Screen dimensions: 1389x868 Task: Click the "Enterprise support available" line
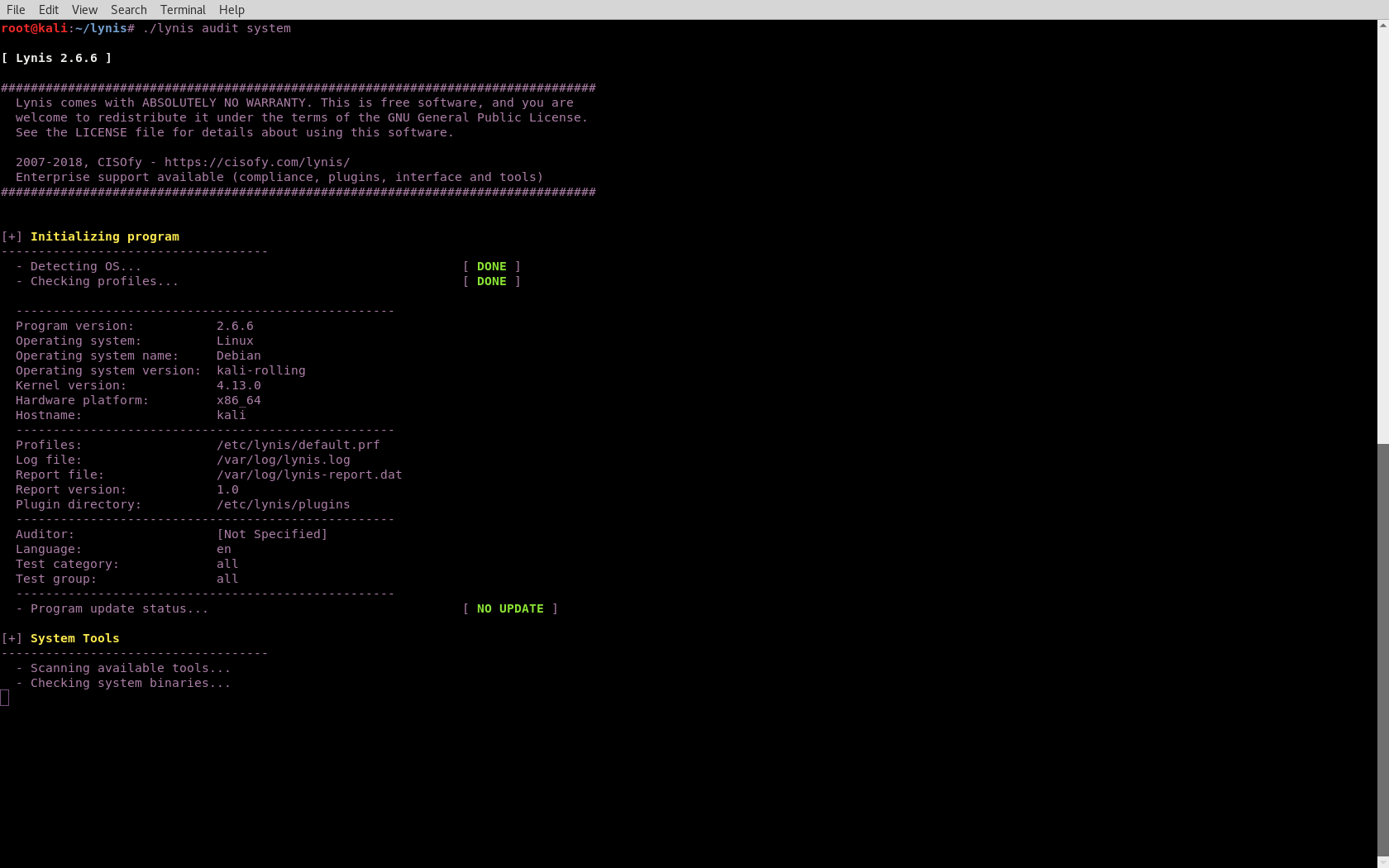coord(279,177)
